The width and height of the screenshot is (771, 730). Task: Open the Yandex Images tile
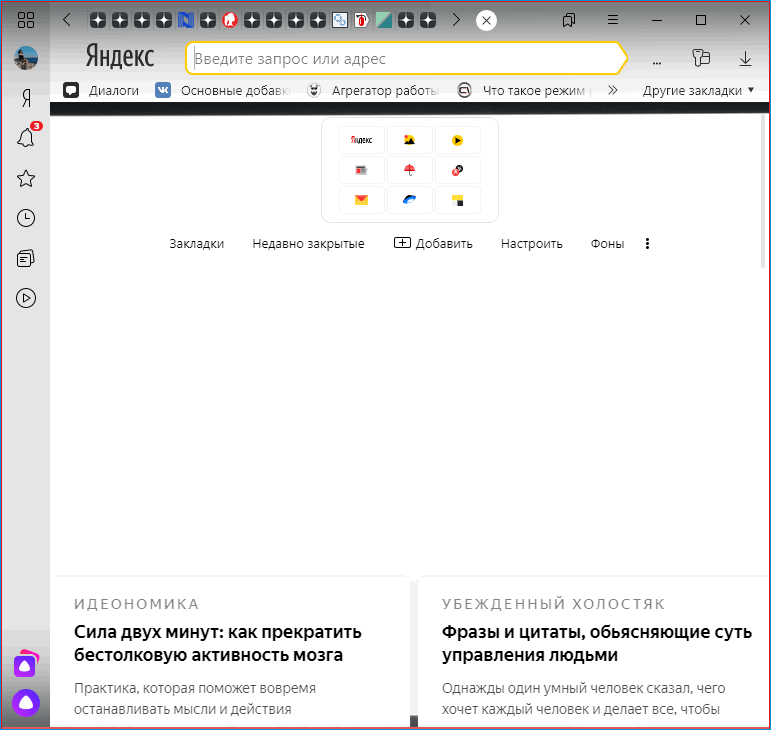410,140
